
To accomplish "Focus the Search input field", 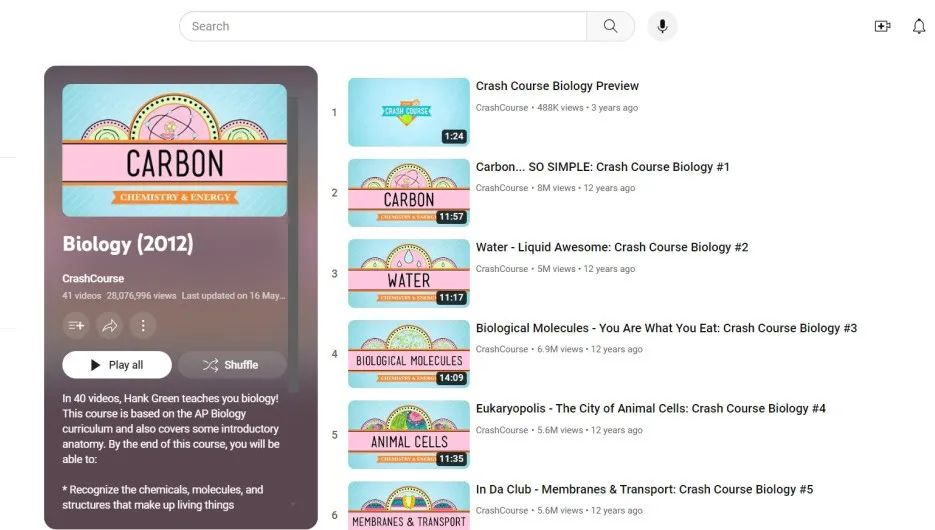I will (383, 26).
